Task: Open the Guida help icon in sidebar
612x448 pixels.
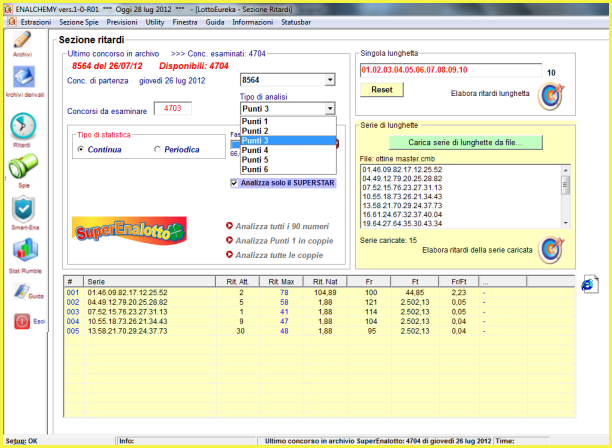Action: pos(20,292)
